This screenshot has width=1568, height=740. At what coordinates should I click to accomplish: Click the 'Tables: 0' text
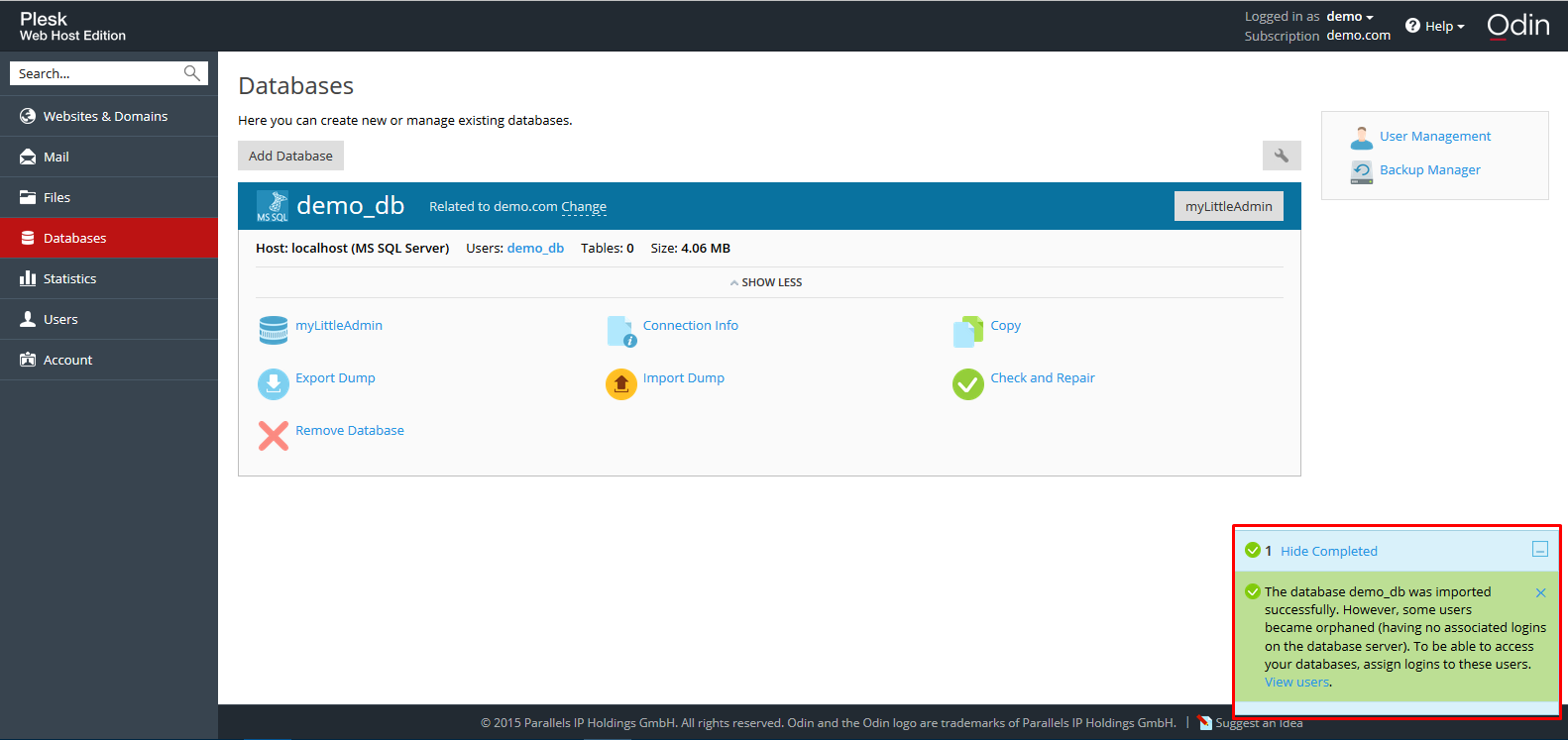[608, 248]
